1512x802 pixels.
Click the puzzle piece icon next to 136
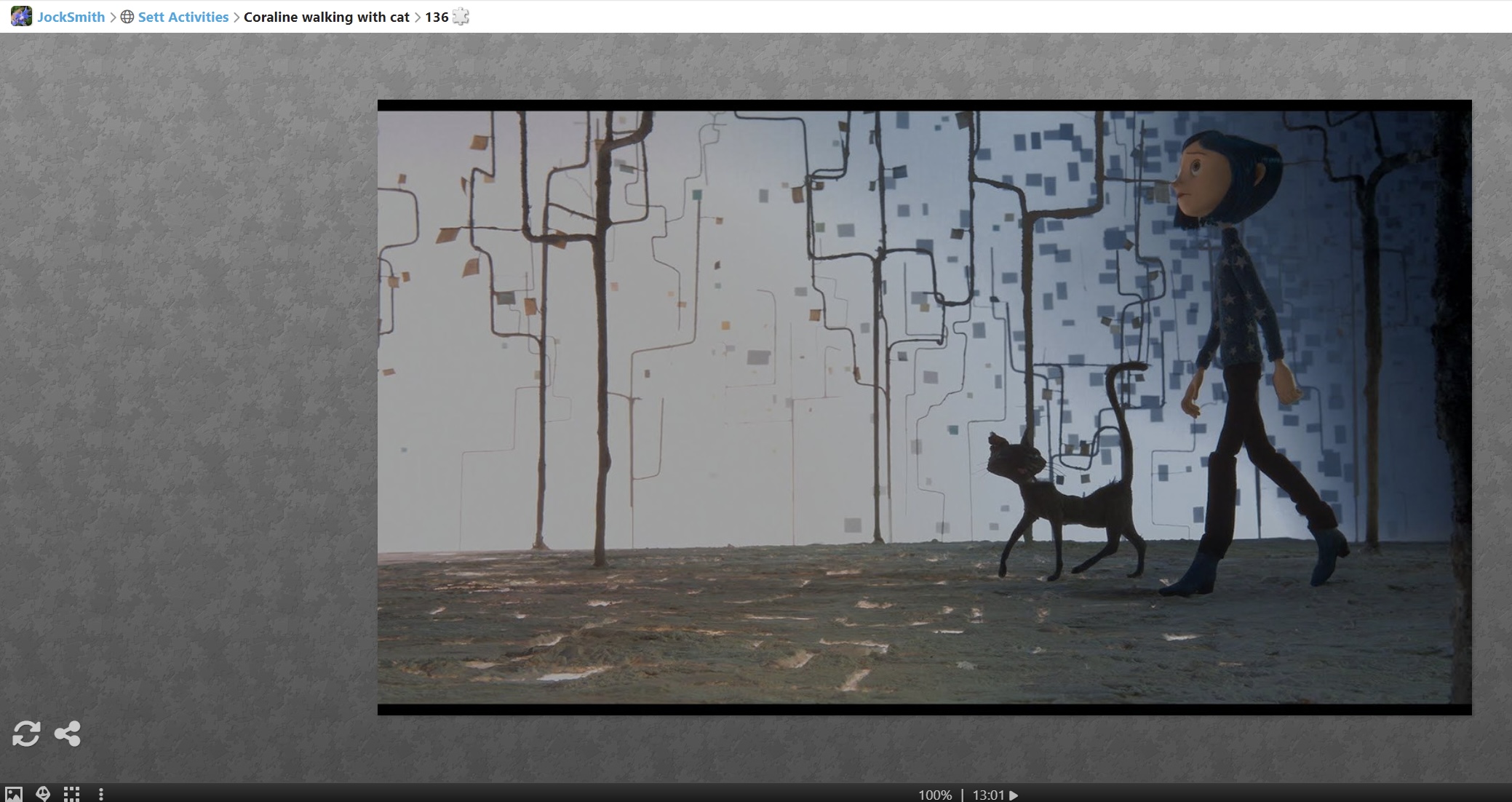click(x=461, y=17)
